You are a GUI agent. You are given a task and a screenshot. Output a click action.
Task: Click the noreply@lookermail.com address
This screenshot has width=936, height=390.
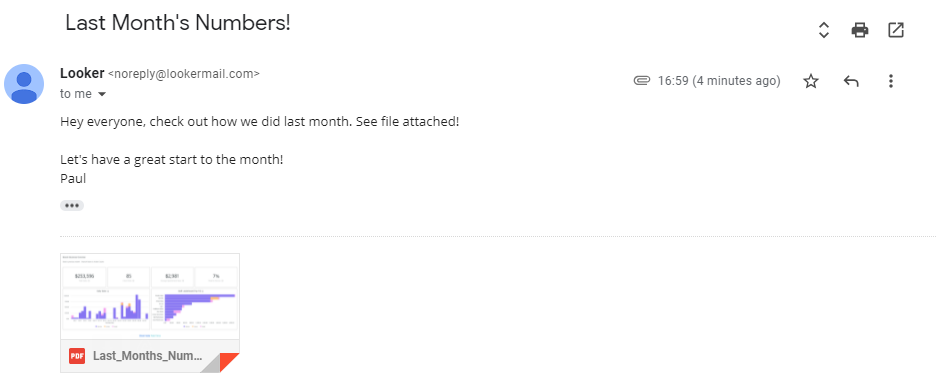point(184,74)
